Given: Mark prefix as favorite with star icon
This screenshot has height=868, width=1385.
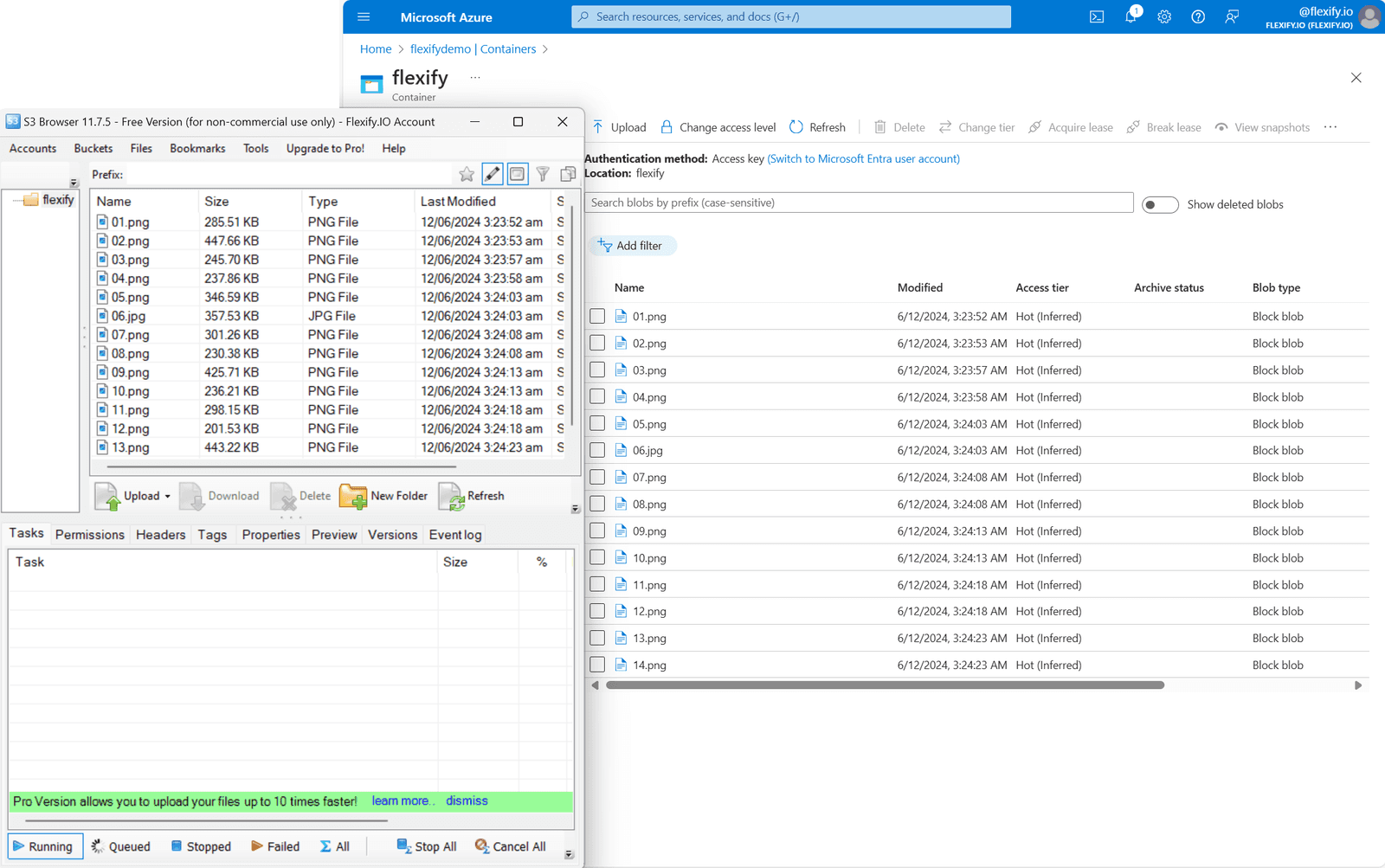Looking at the screenshot, I should (467, 174).
